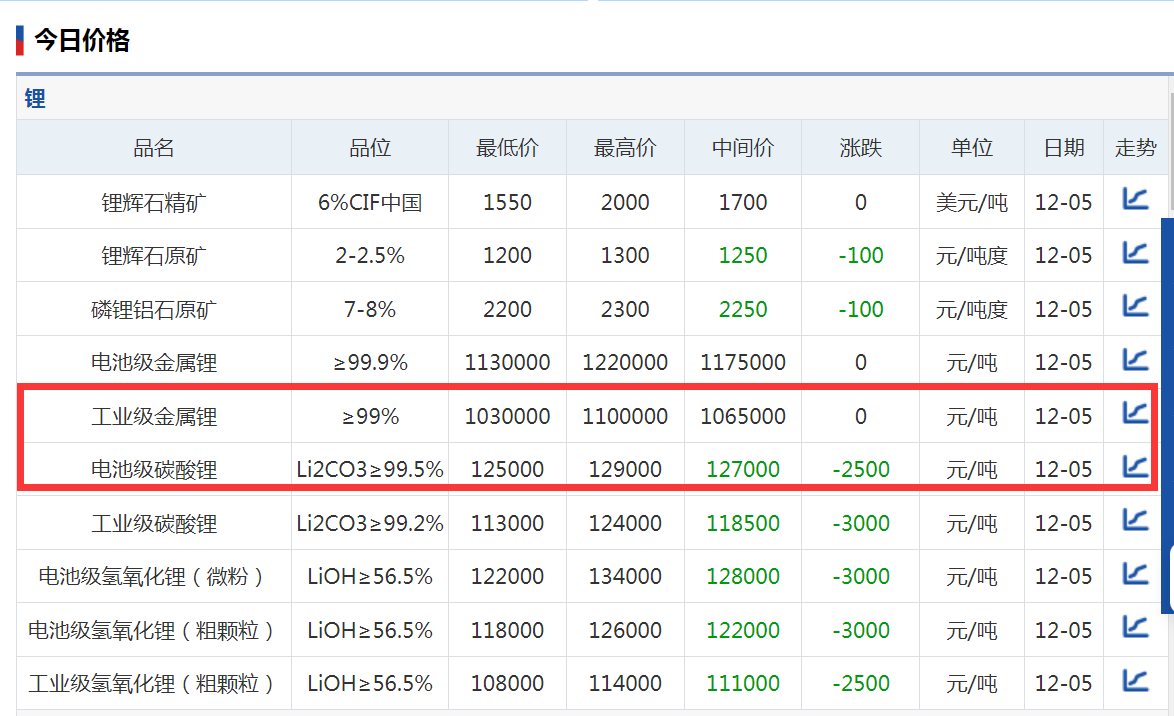Open trend chart for 磷锂铝石原矿
This screenshot has height=716, width=1174.
pos(1135,306)
